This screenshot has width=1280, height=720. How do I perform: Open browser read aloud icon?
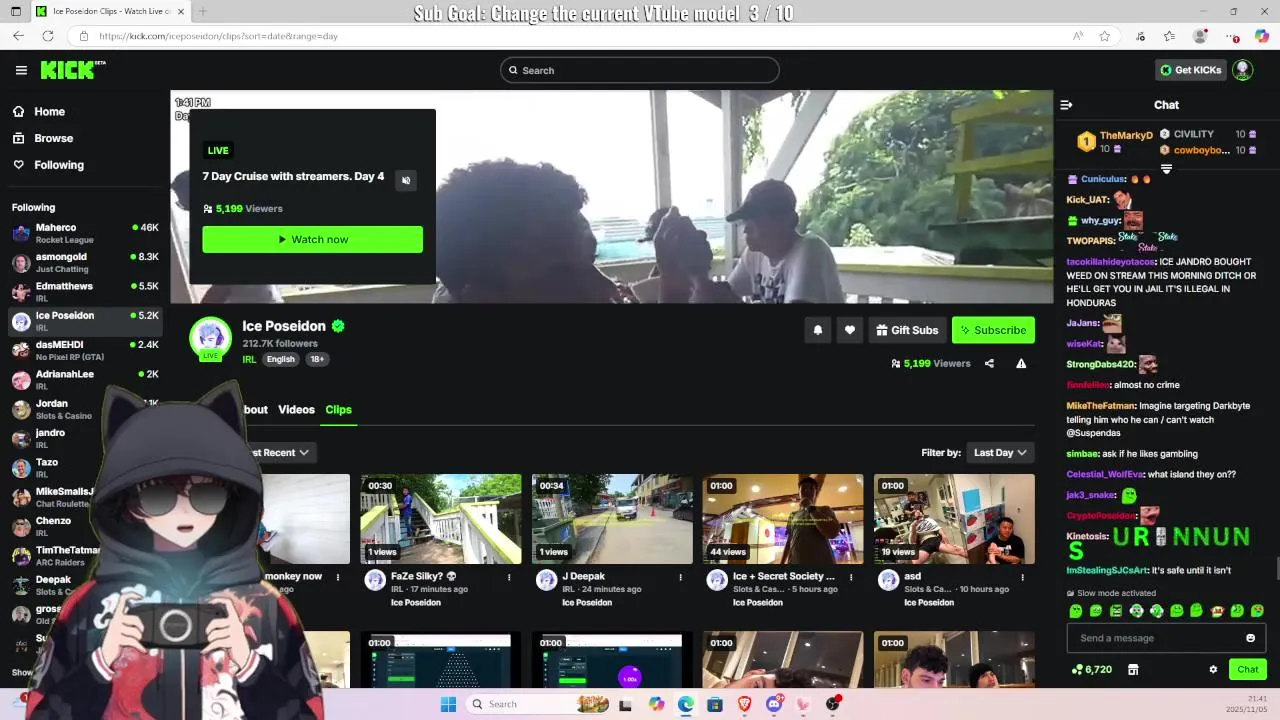coord(1078,36)
